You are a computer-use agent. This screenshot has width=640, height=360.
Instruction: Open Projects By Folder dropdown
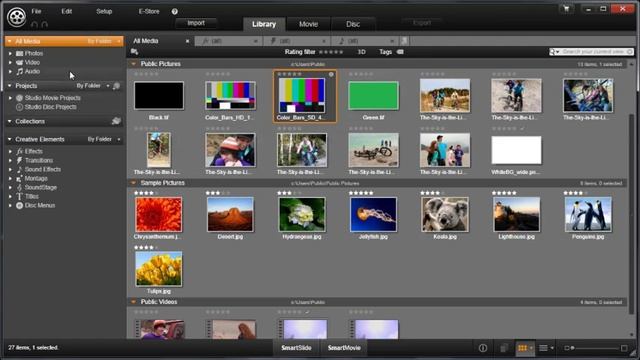click(93, 86)
